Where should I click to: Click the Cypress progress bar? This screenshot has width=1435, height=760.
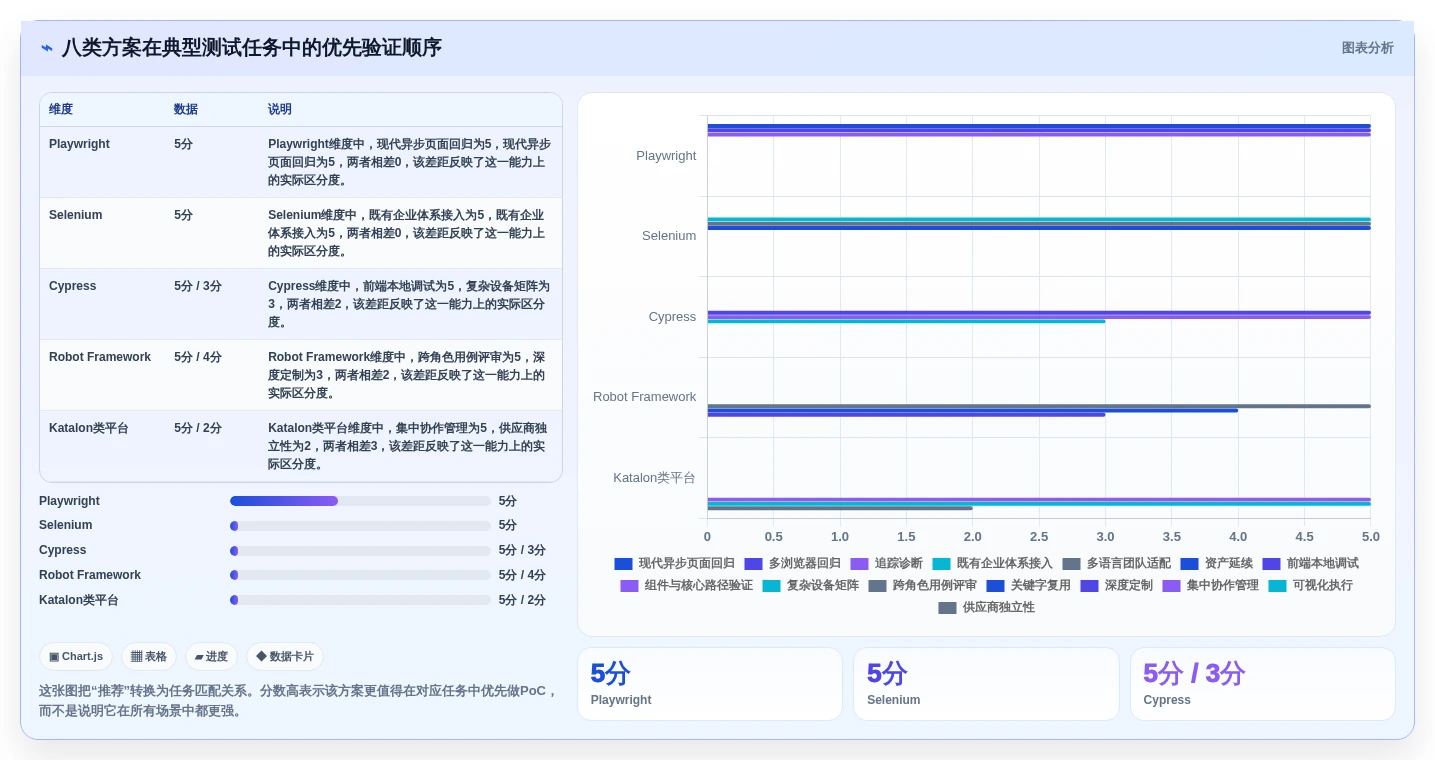pos(361,551)
